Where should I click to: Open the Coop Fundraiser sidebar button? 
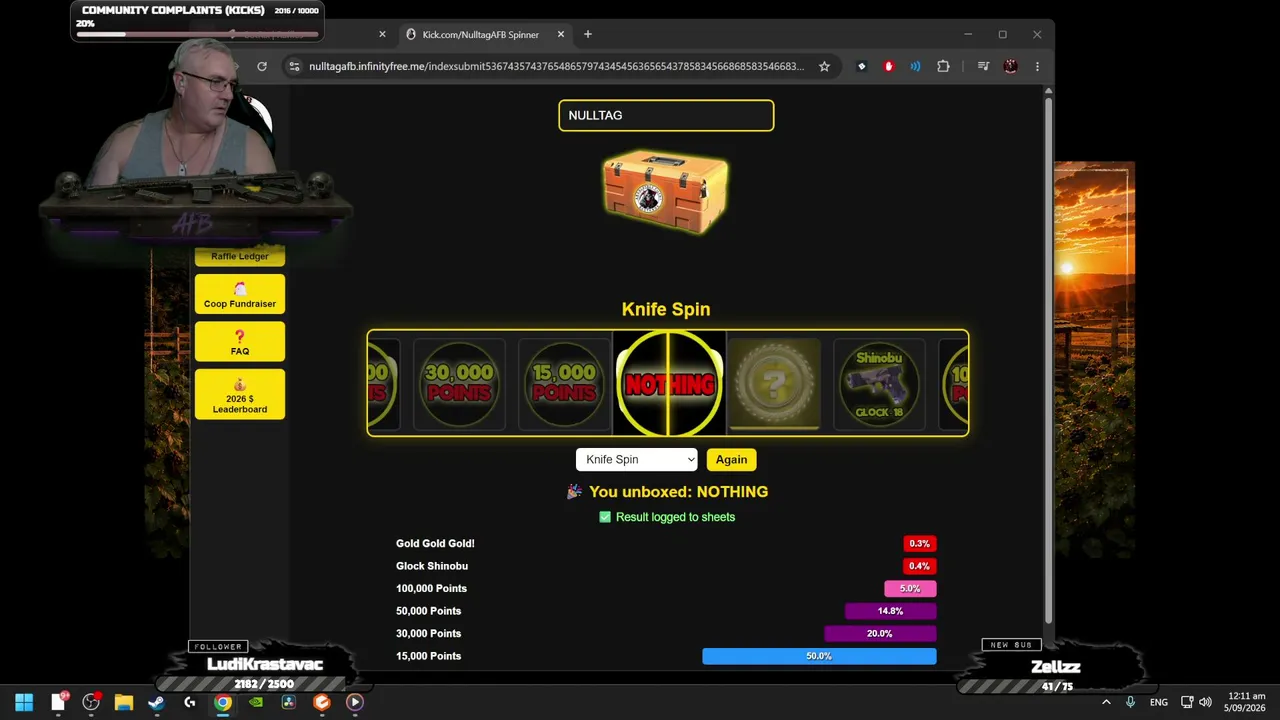pos(240,294)
